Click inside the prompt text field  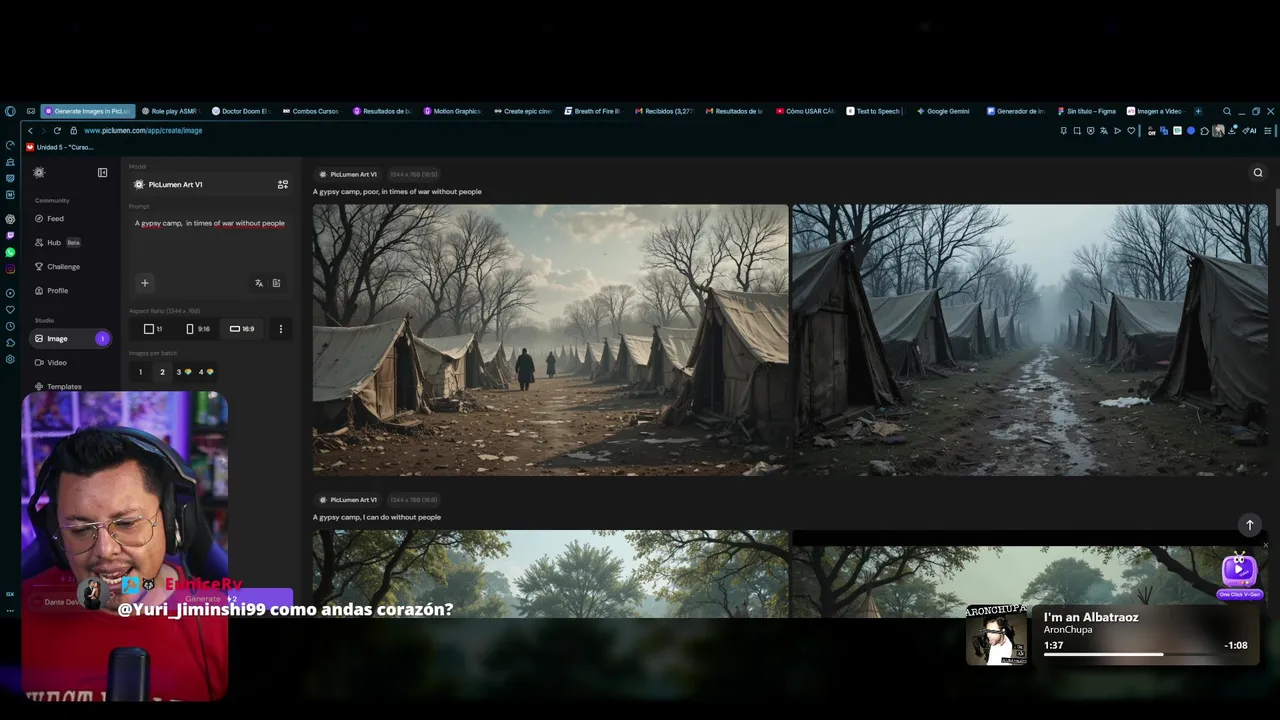point(210,240)
